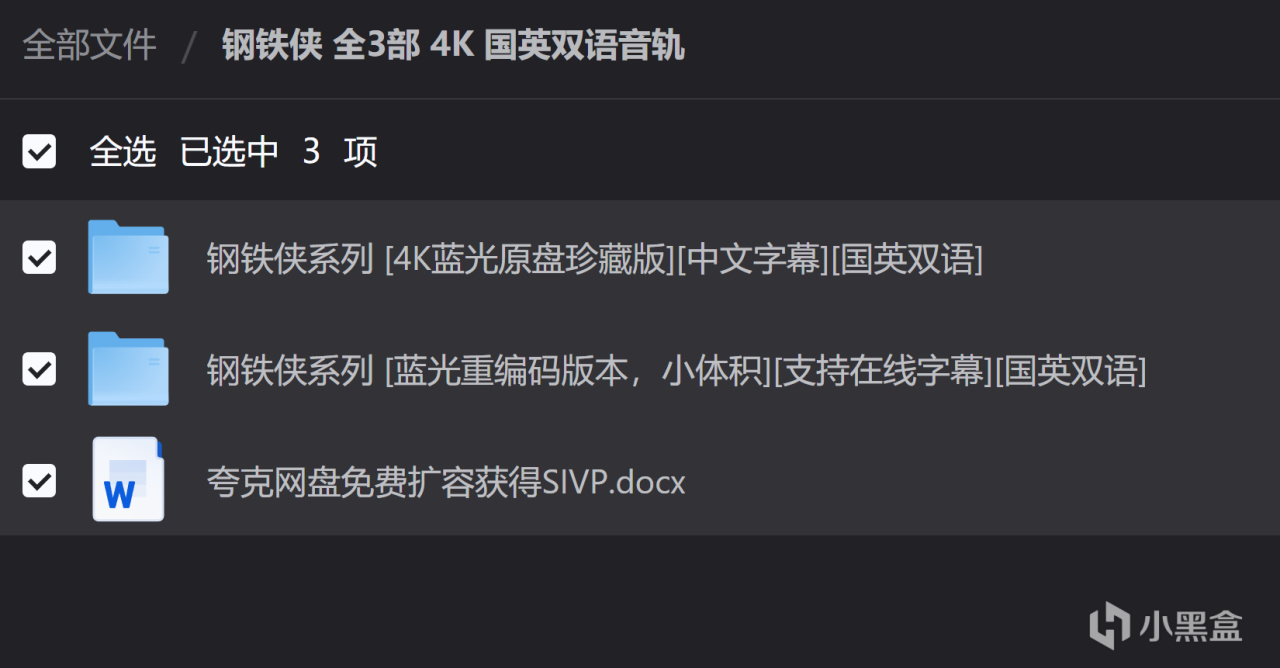This screenshot has width=1280, height=668.
Task: Click the 小黑盒 watermark text
Action: (x=1191, y=627)
